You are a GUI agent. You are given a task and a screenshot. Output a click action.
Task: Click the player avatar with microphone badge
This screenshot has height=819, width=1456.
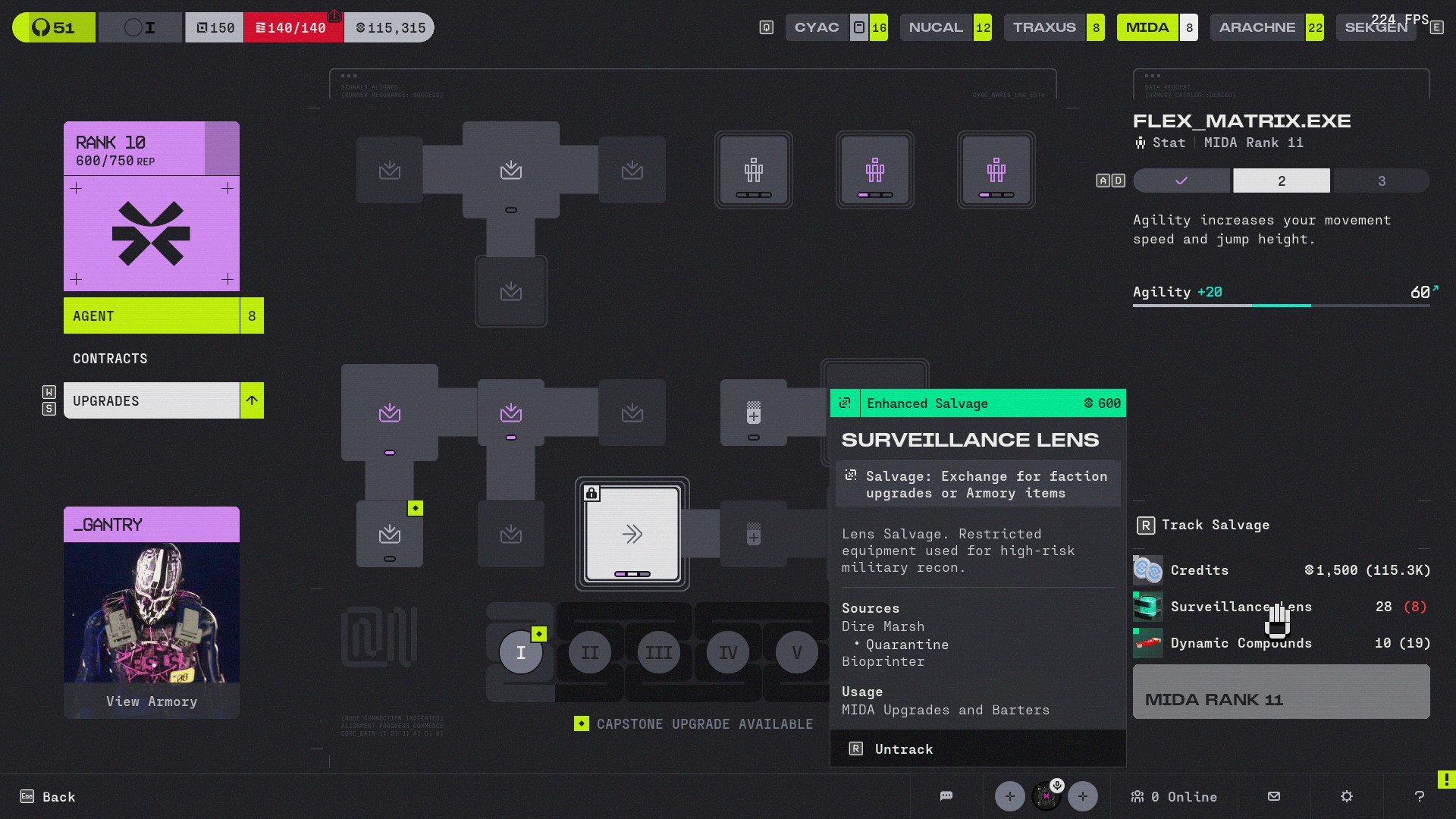click(1046, 796)
